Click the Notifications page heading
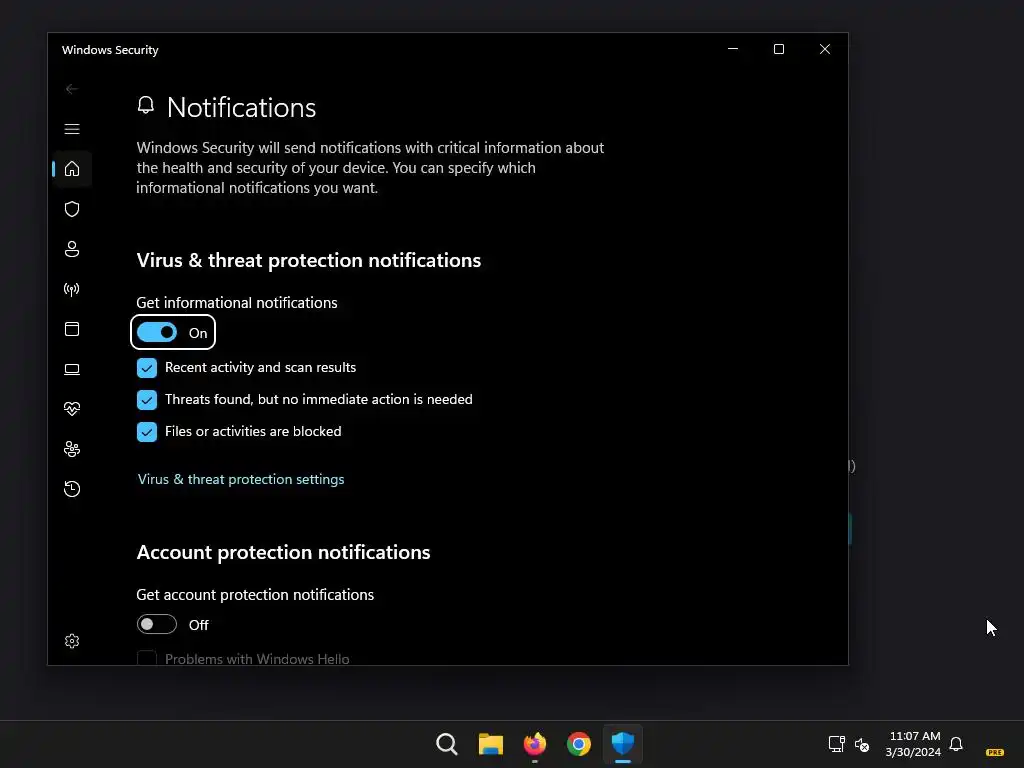The image size is (1024, 768). point(241,108)
